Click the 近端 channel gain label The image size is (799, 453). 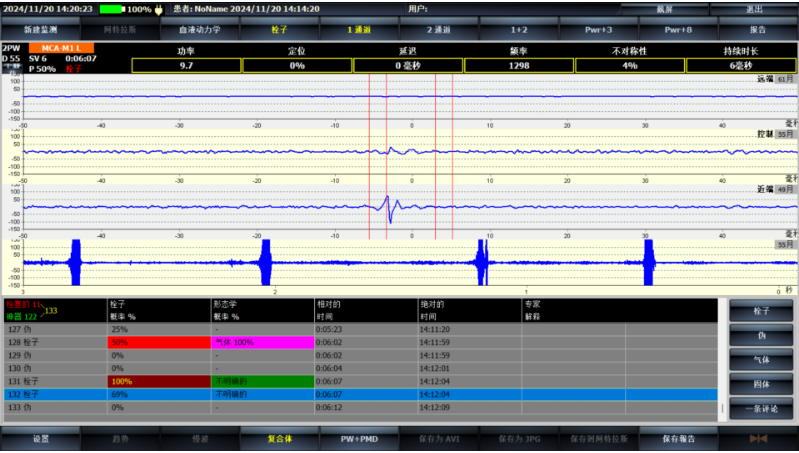[x=785, y=189]
